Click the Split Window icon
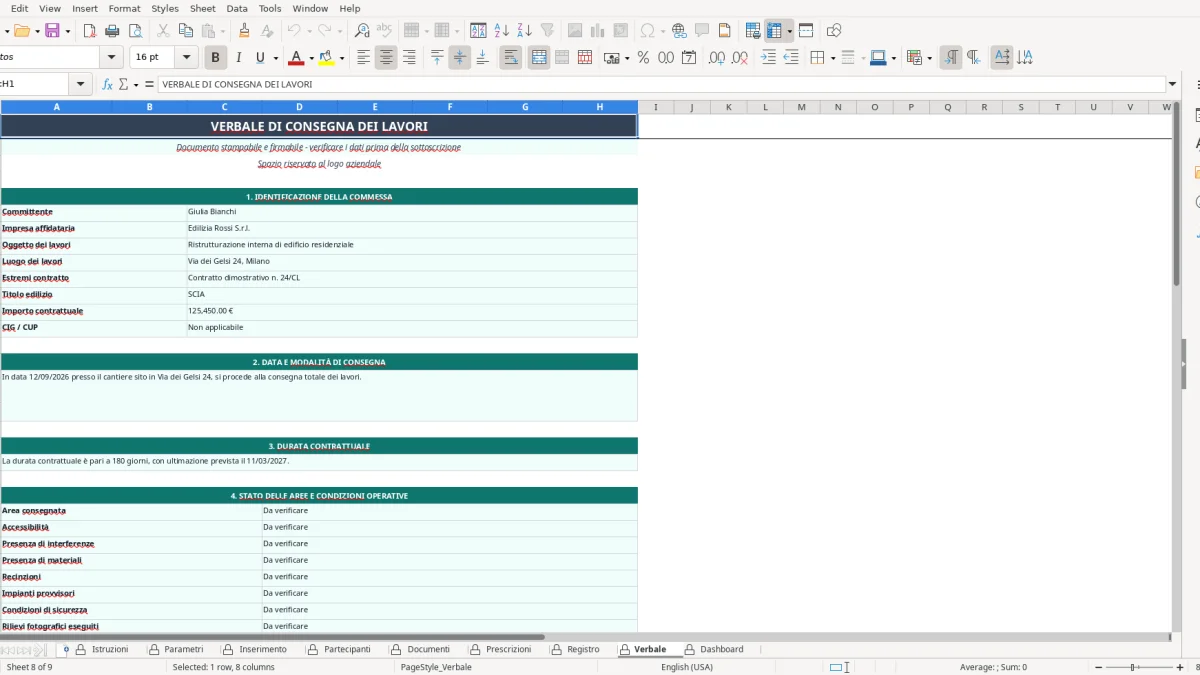Screen dimensions: 1200x675 [806, 31]
